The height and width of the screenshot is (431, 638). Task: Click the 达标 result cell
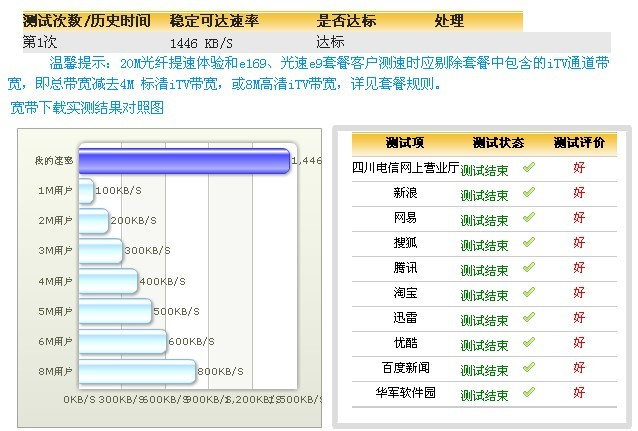330,42
